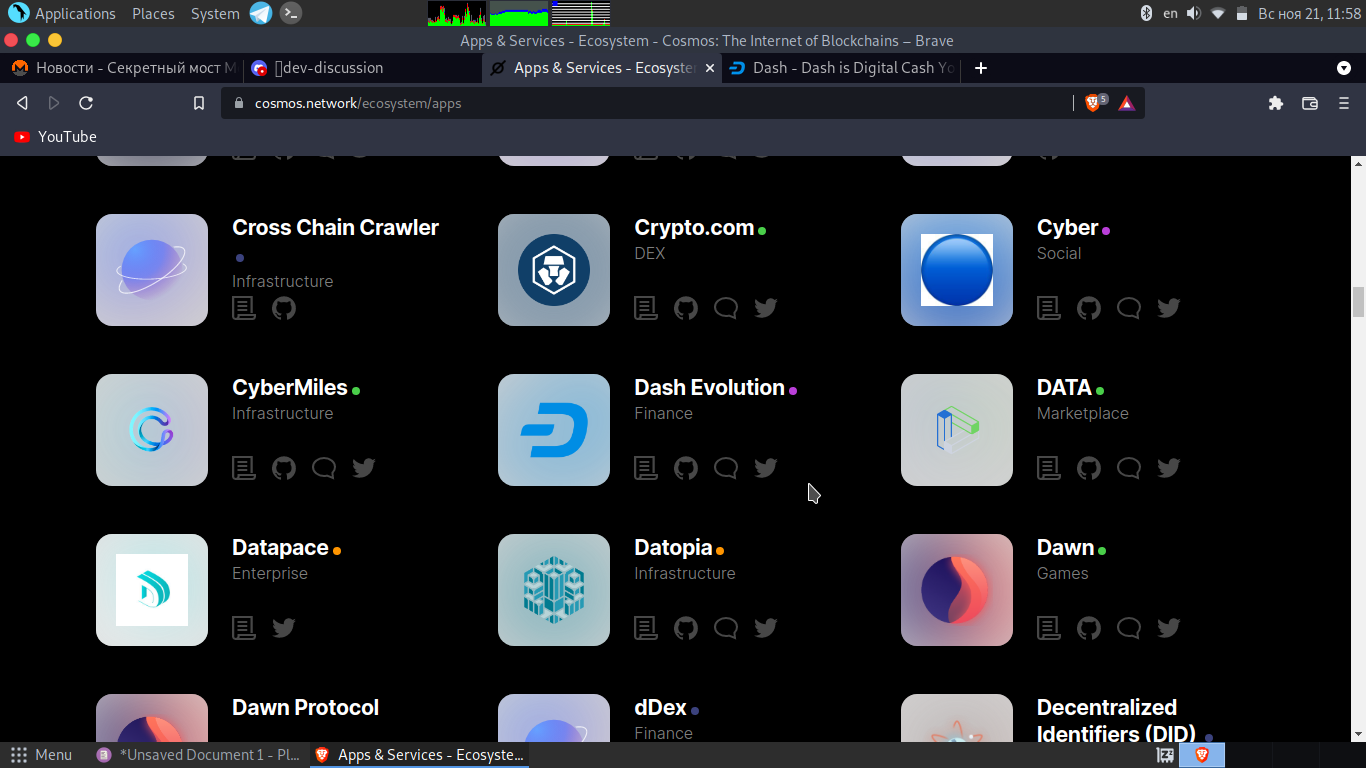The width and height of the screenshot is (1366, 768).
Task: Open Cross Chain Crawler GitHub icon
Action: click(284, 308)
